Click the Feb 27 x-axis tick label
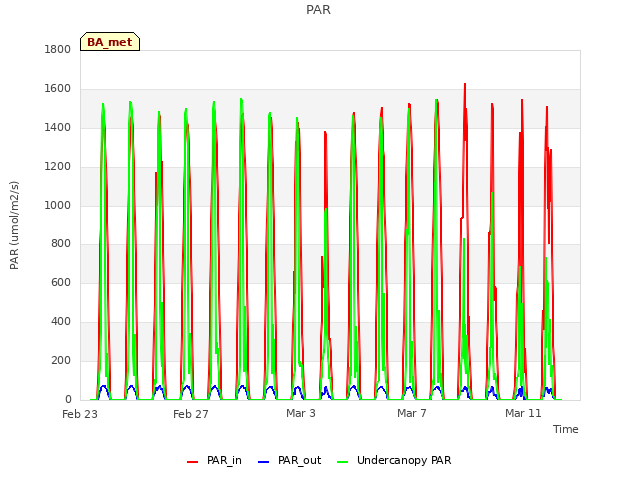Image resolution: width=640 pixels, height=480 pixels. click(191, 414)
